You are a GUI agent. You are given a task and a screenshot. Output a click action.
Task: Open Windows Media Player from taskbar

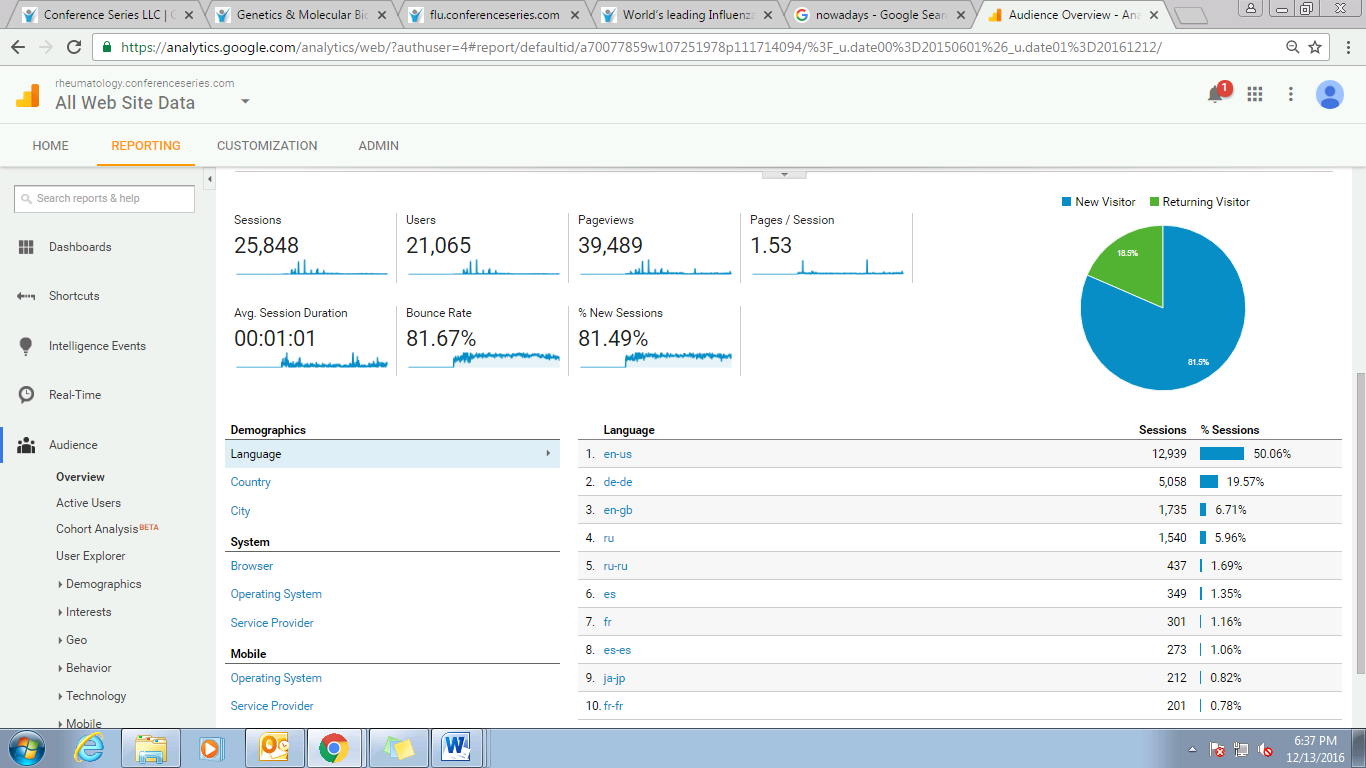[x=211, y=747]
